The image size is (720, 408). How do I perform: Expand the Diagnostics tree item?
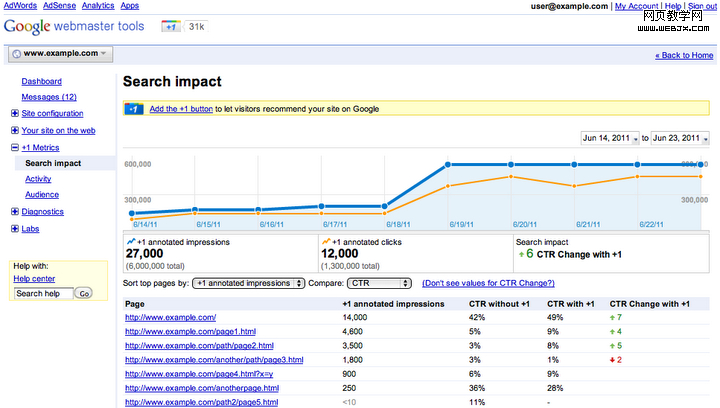15,212
